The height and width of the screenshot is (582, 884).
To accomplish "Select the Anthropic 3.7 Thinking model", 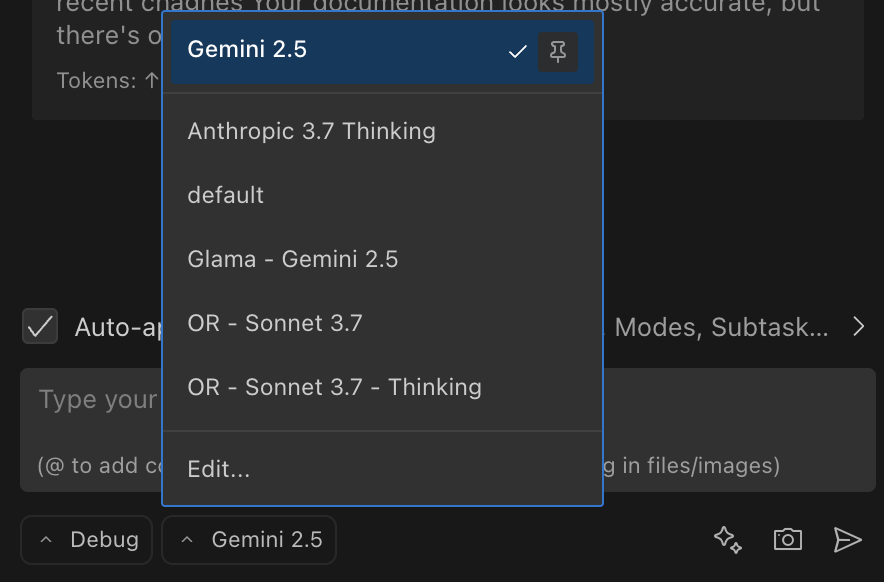I will [x=311, y=131].
